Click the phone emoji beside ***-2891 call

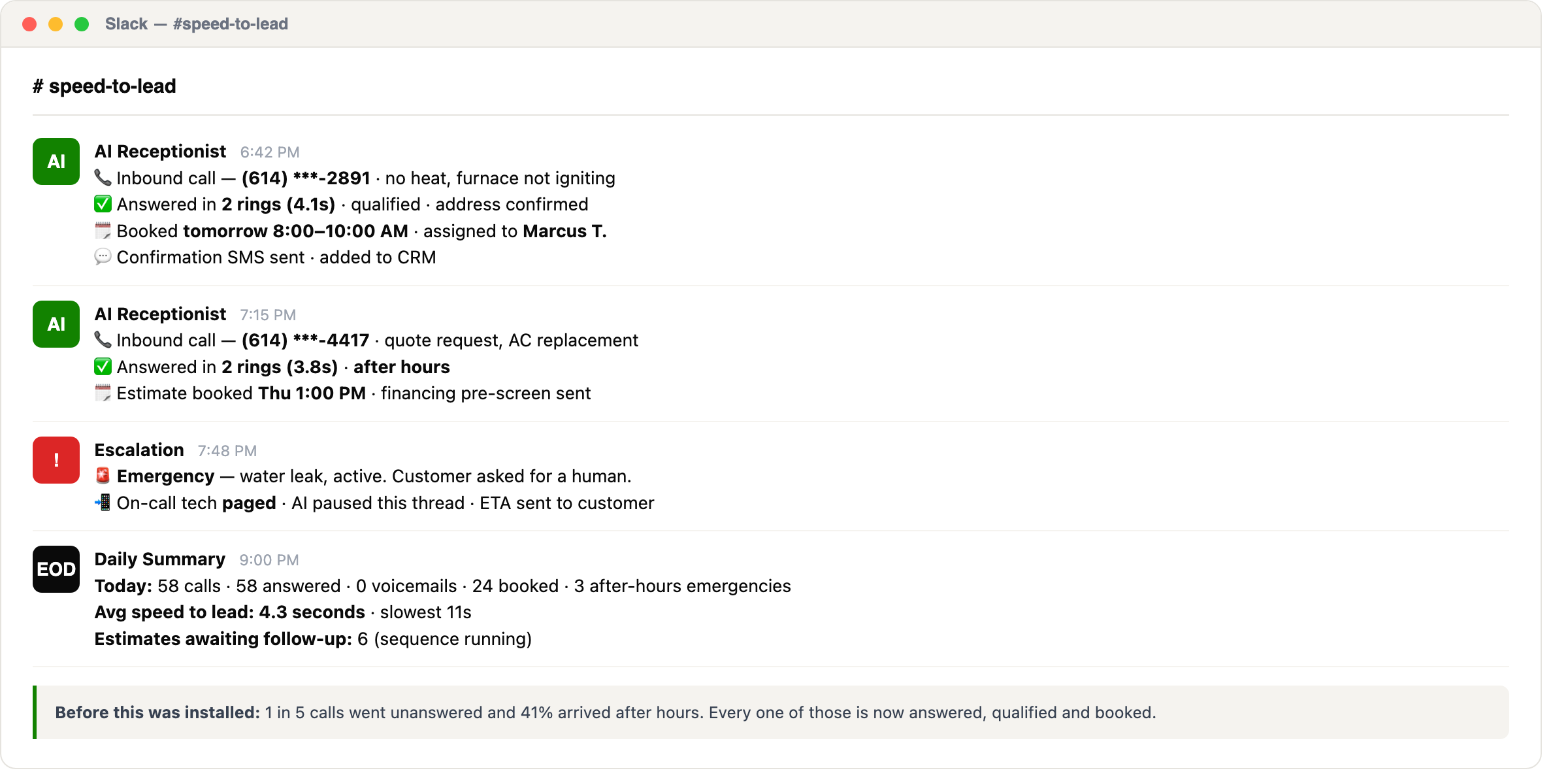click(x=103, y=178)
